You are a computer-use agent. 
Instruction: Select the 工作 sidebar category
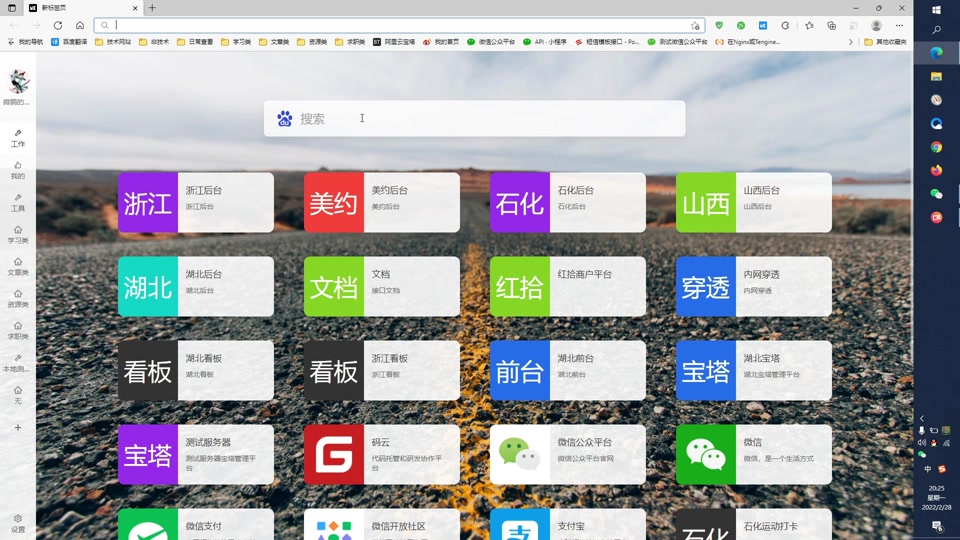click(18, 138)
